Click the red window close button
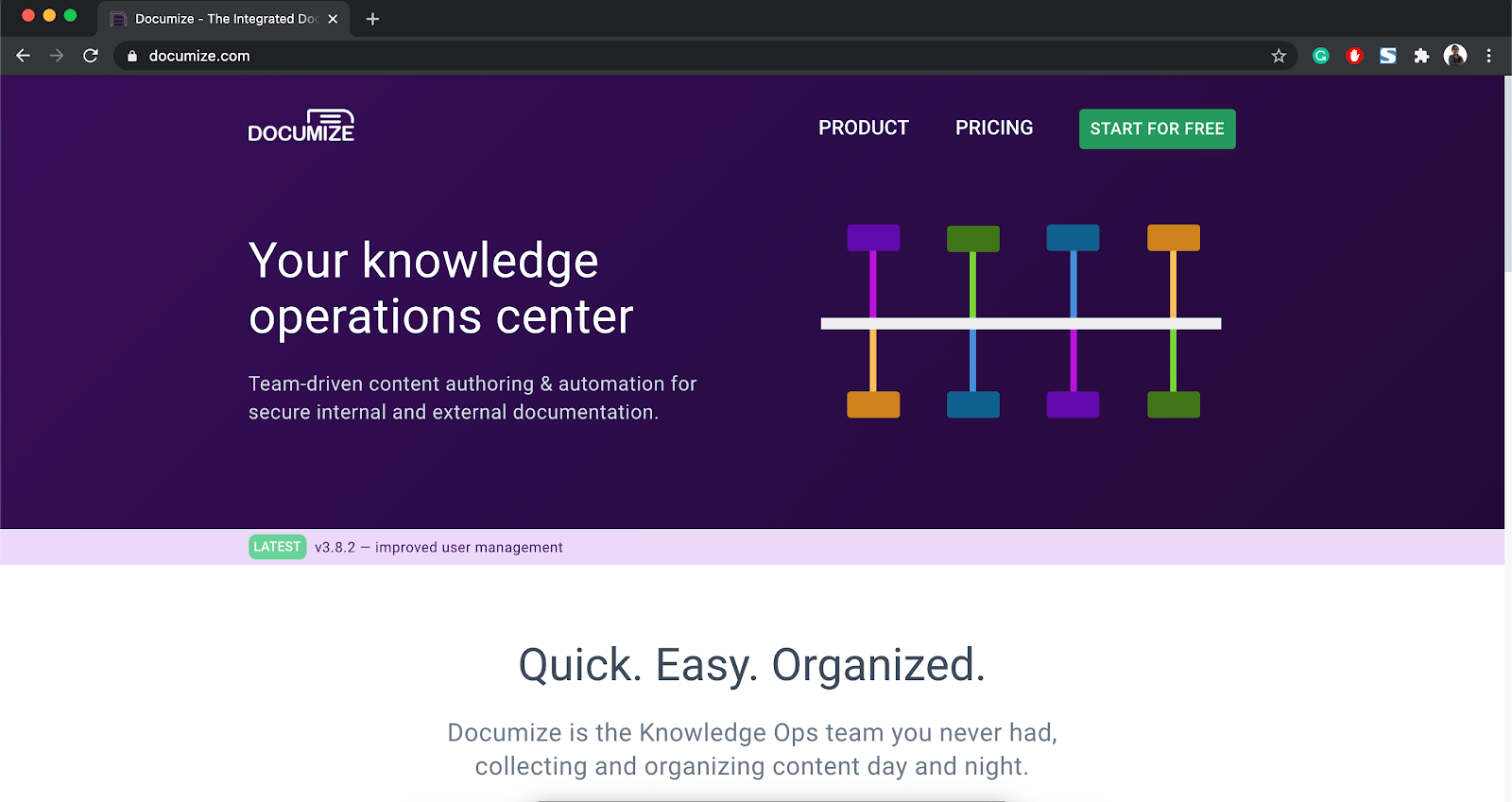The image size is (1512, 802). (28, 15)
